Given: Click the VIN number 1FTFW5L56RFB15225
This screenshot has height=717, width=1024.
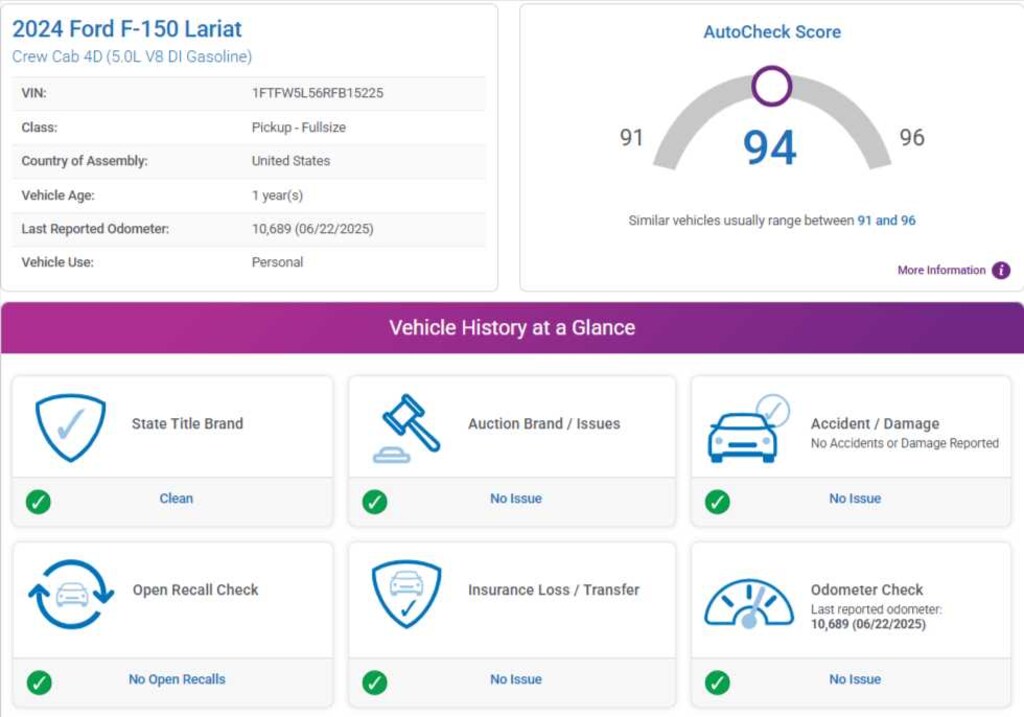Looking at the screenshot, I should pyautogui.click(x=317, y=93).
